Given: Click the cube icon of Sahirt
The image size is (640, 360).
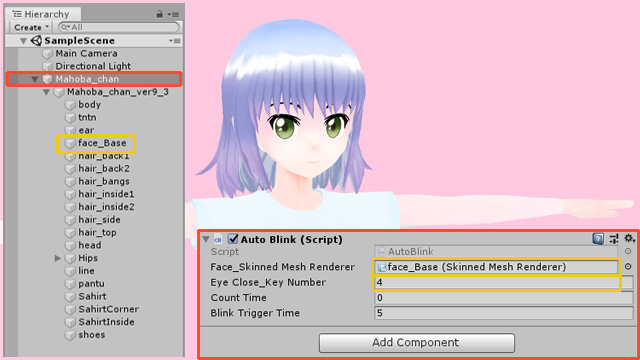Looking at the screenshot, I should [71, 296].
